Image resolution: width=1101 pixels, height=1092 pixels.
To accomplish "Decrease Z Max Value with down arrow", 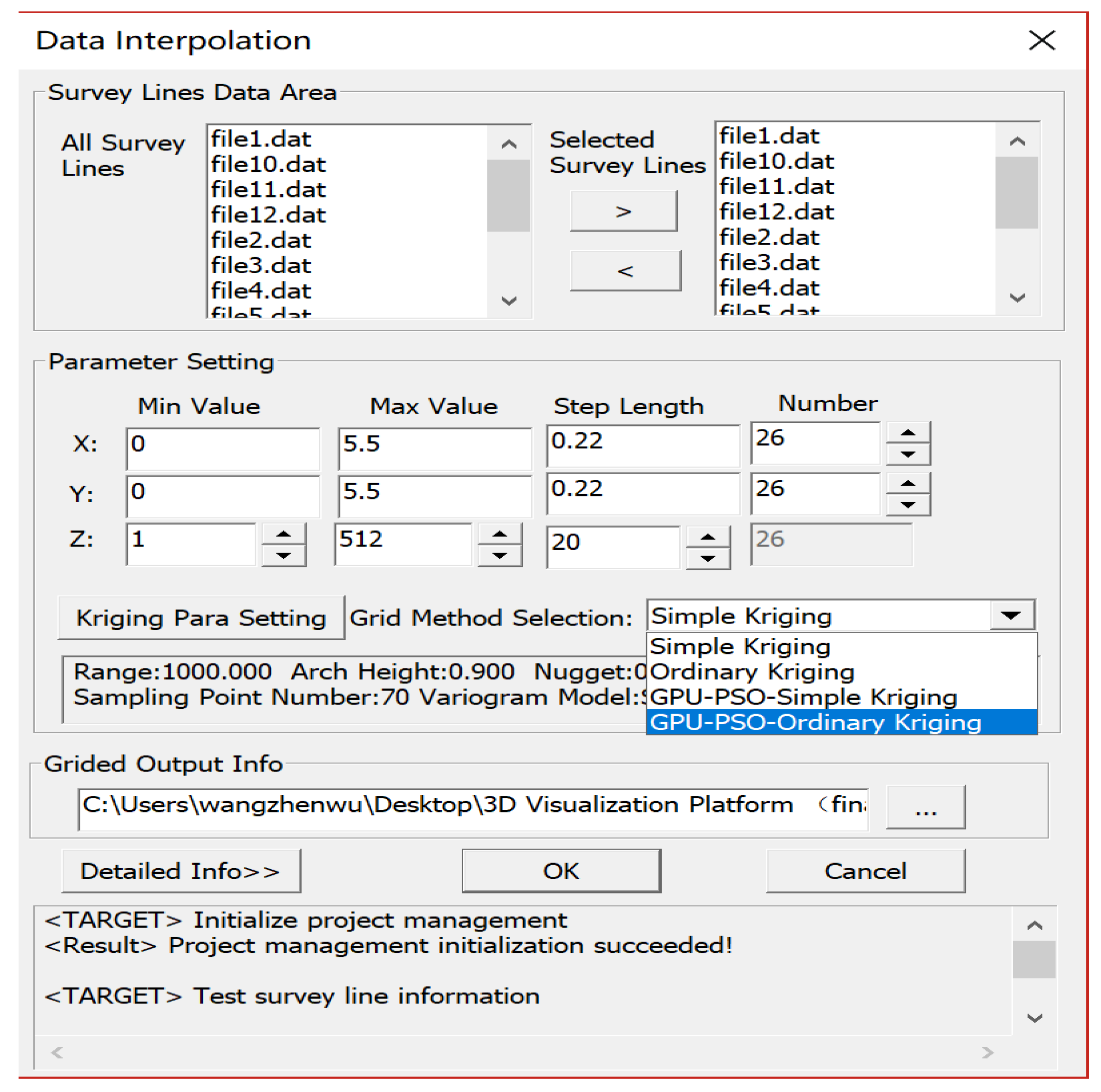I will click(x=500, y=556).
